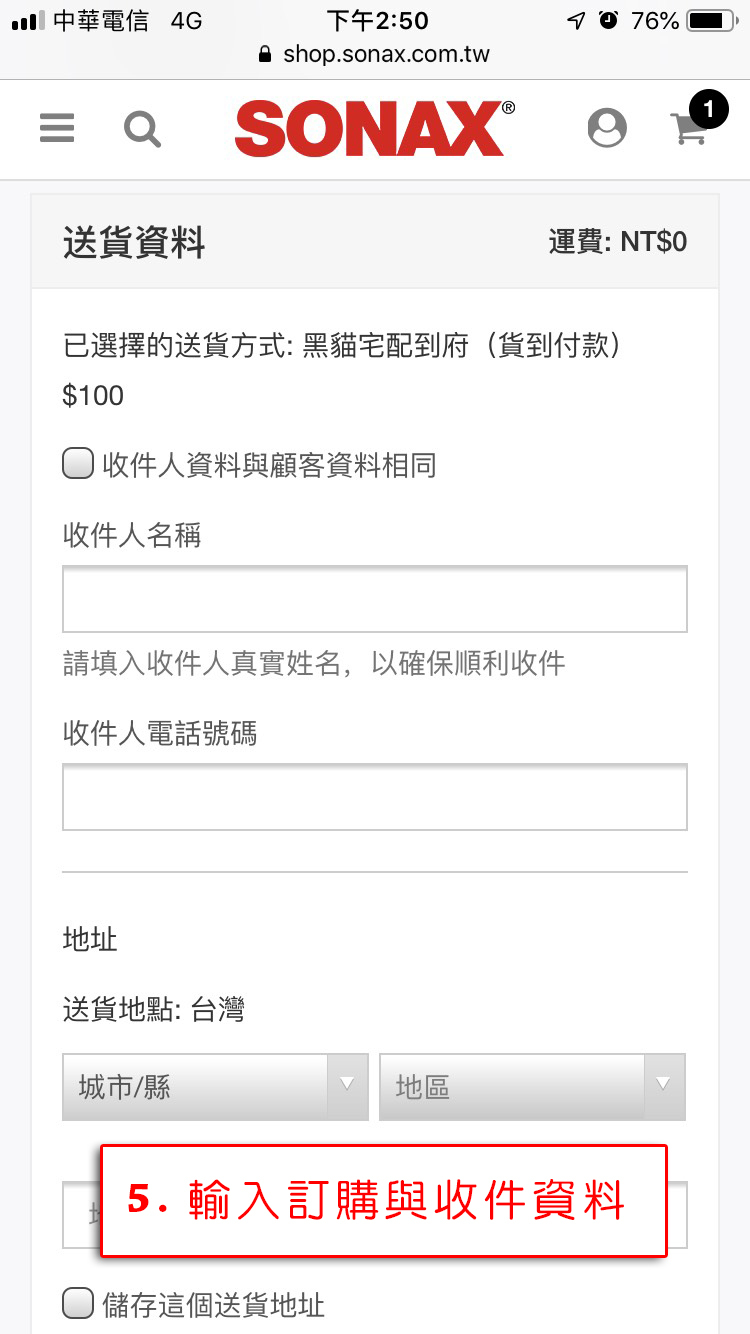750x1334 pixels.
Task: Tap the shop.sonax.com.tw address bar
Action: [385, 54]
